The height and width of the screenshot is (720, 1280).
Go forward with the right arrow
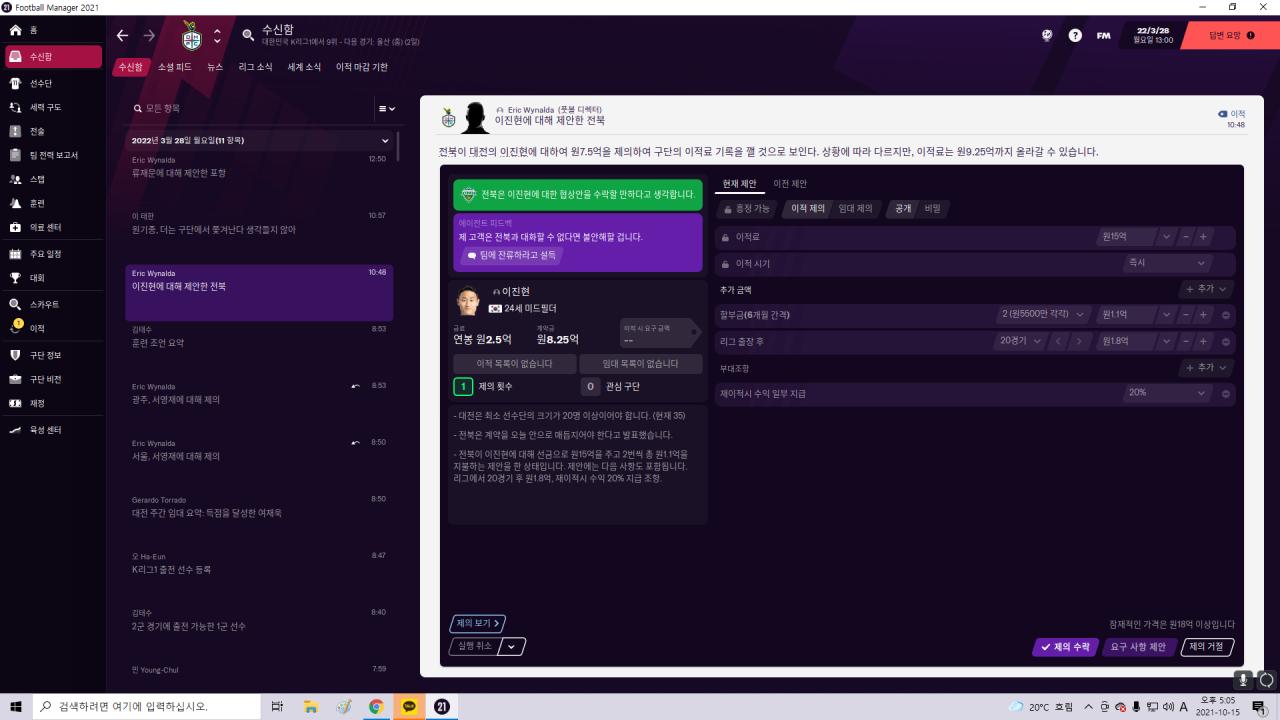[149, 35]
